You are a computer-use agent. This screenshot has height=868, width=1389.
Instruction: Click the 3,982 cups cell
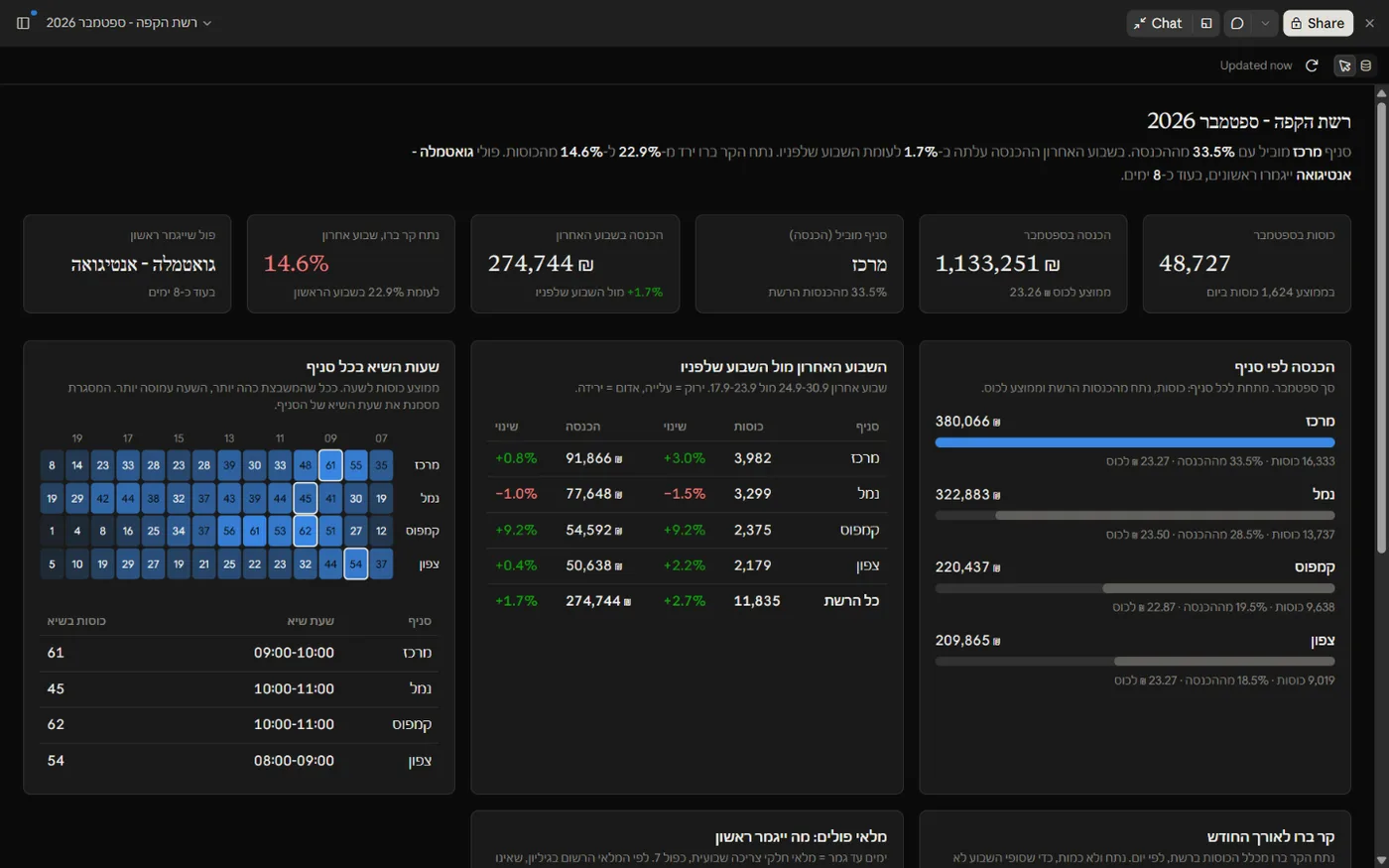click(753, 458)
